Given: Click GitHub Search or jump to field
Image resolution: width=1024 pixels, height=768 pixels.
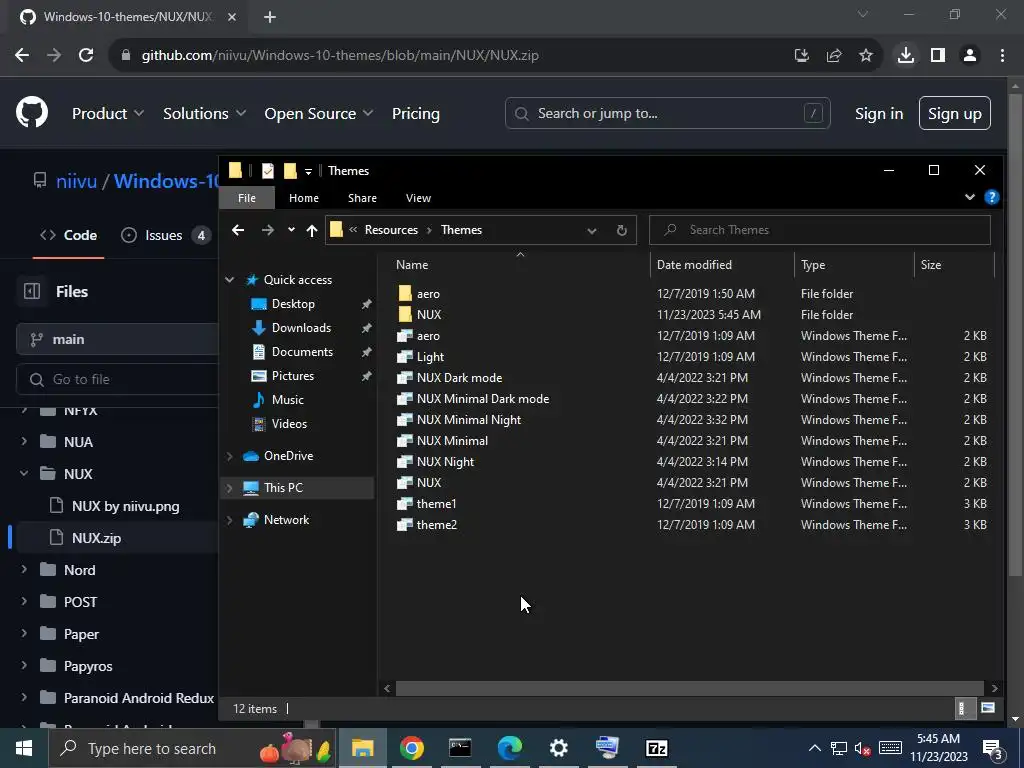Looking at the screenshot, I should point(667,114).
